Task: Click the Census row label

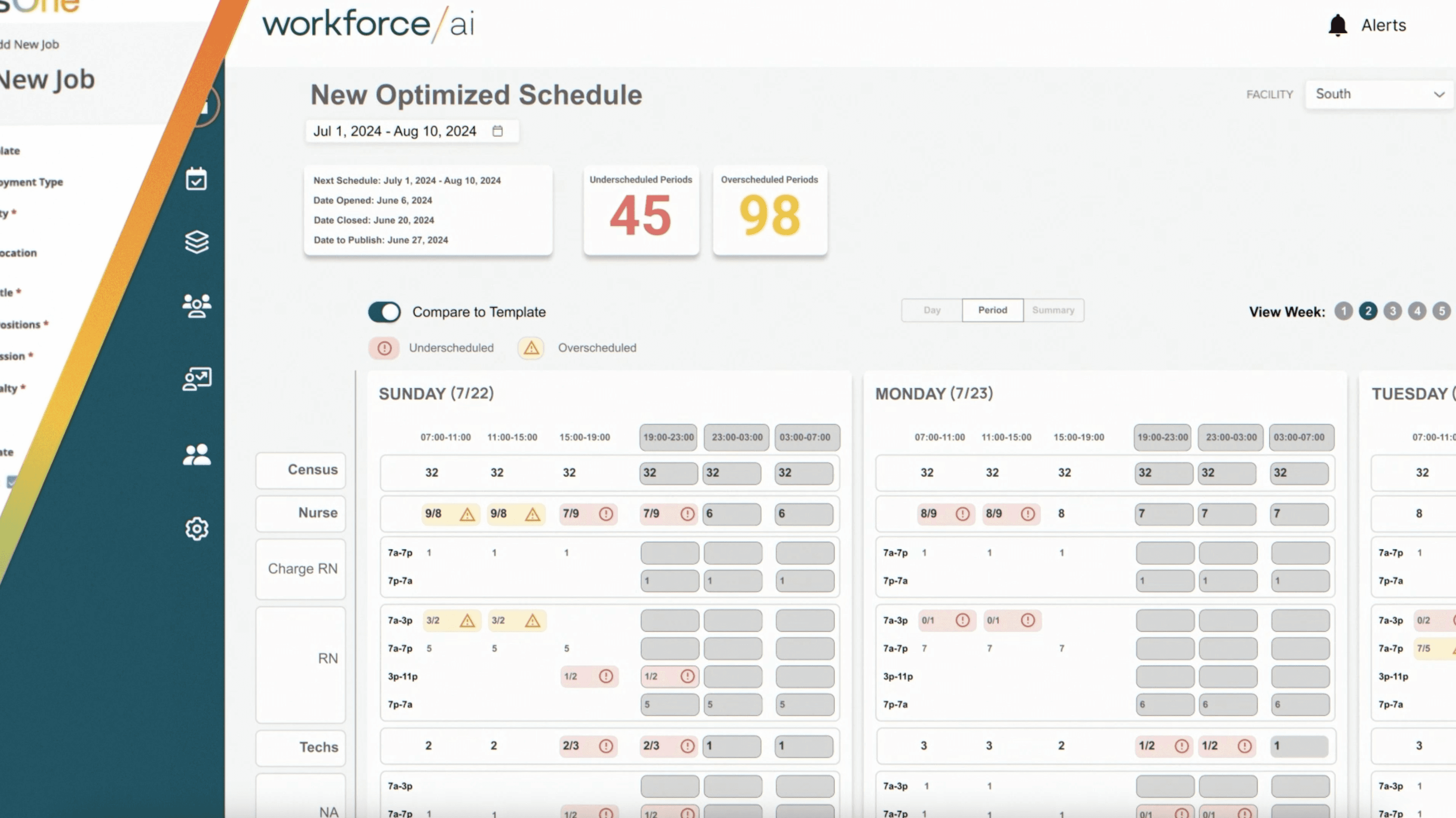Action: tap(301, 471)
